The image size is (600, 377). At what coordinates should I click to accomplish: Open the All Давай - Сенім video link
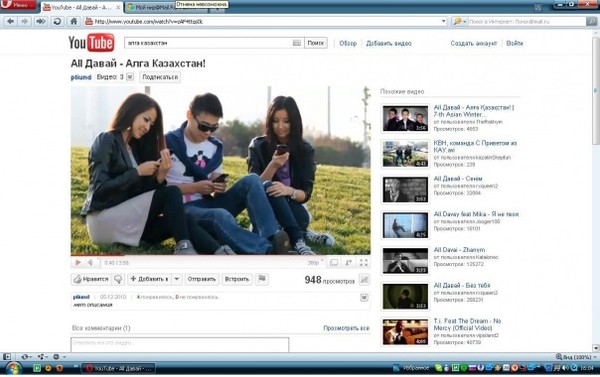click(458, 178)
